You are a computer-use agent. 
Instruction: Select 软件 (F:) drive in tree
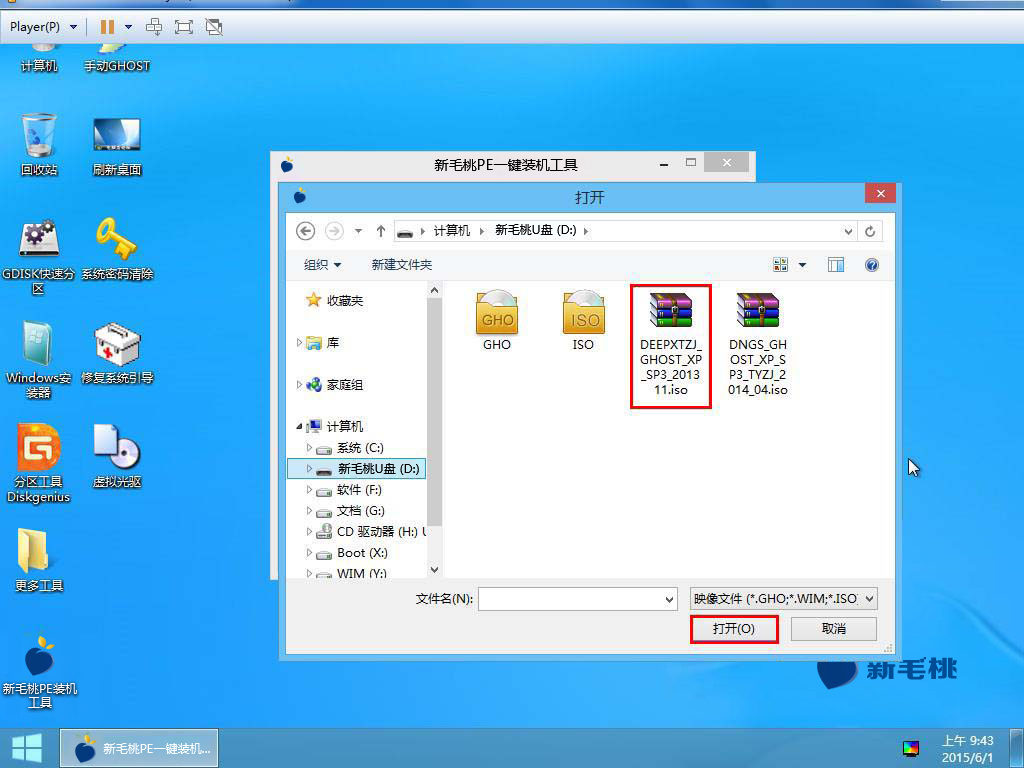pos(359,490)
